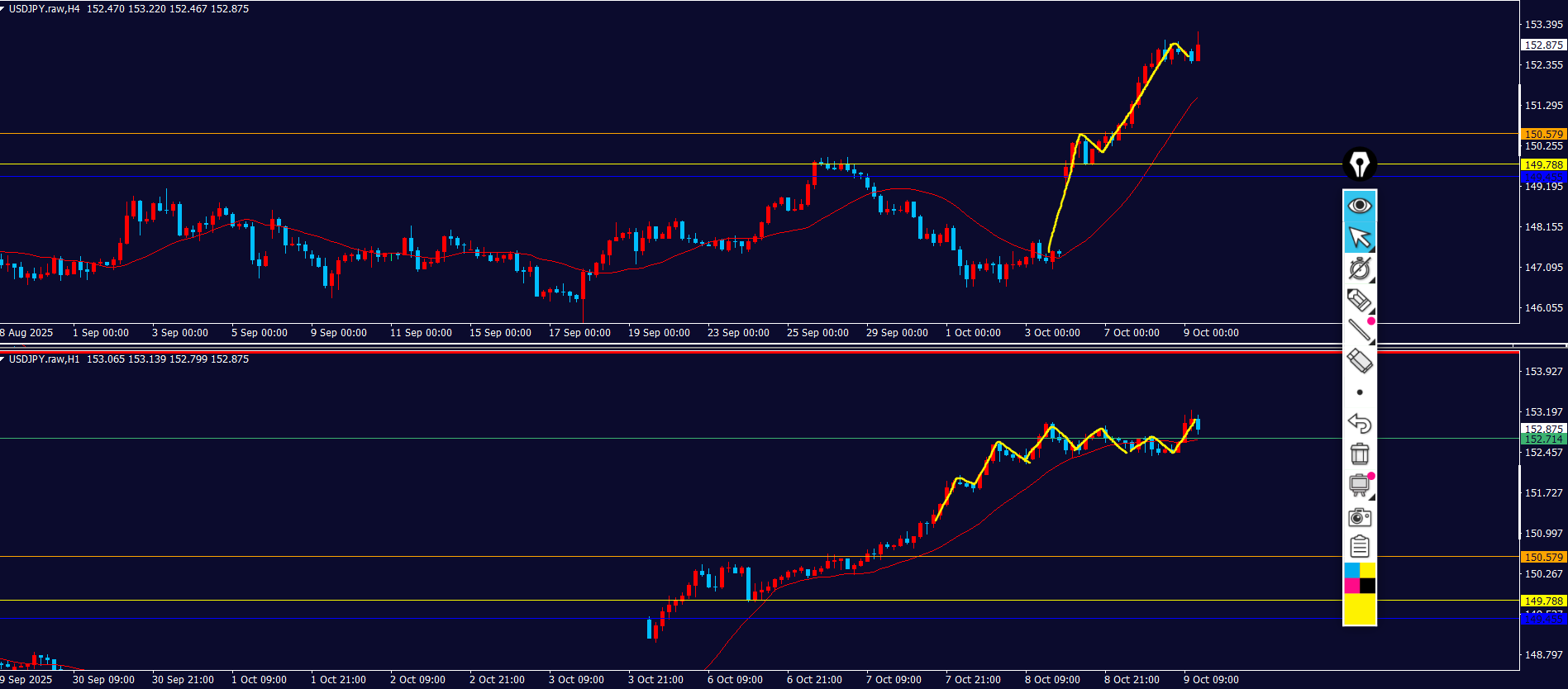
Task: Click the crossed-out stopwatch icon
Action: [1360, 268]
